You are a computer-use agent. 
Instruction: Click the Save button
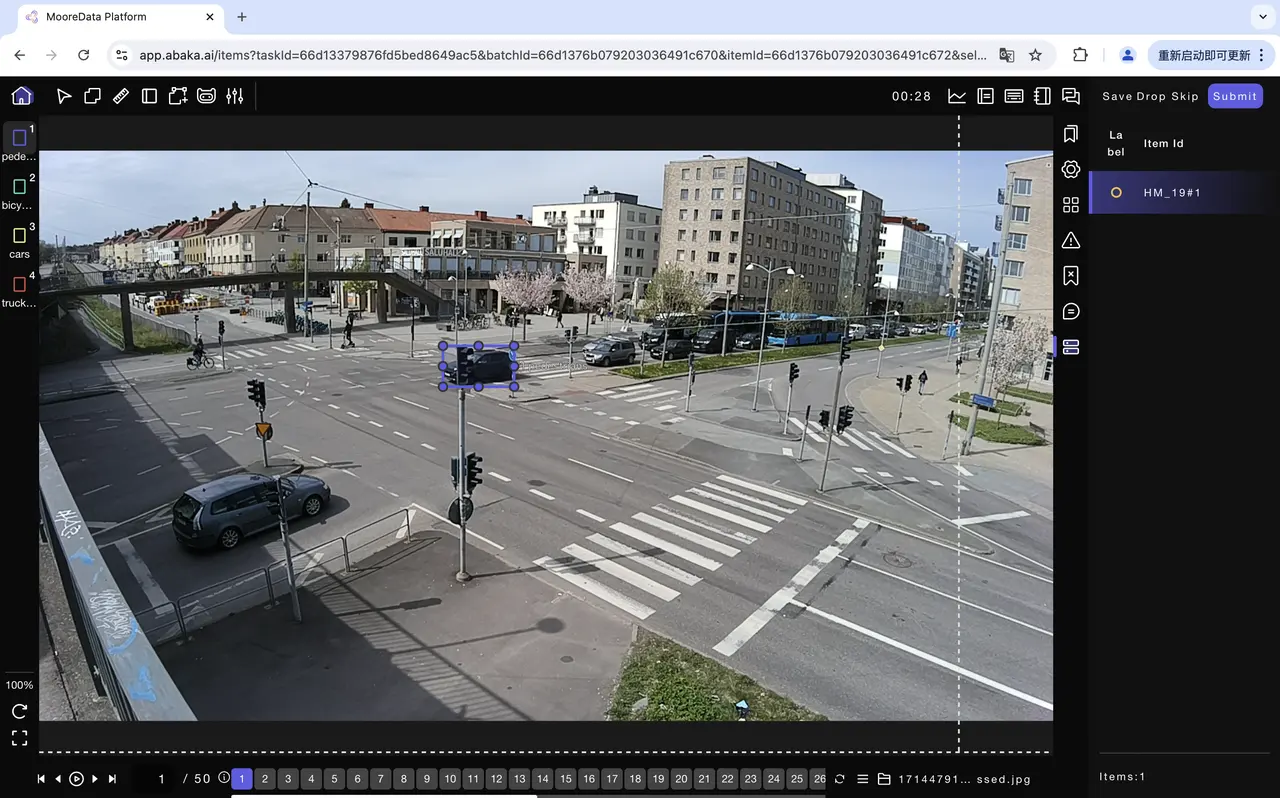pos(1116,96)
